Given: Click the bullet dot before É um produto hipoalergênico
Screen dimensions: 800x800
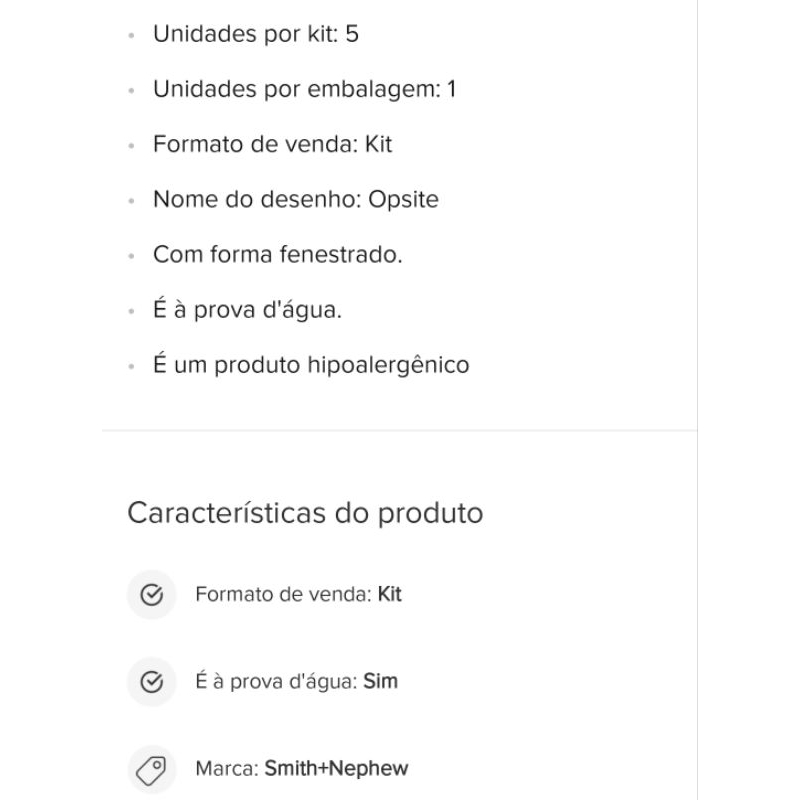Looking at the screenshot, I should pyautogui.click(x=131, y=366).
